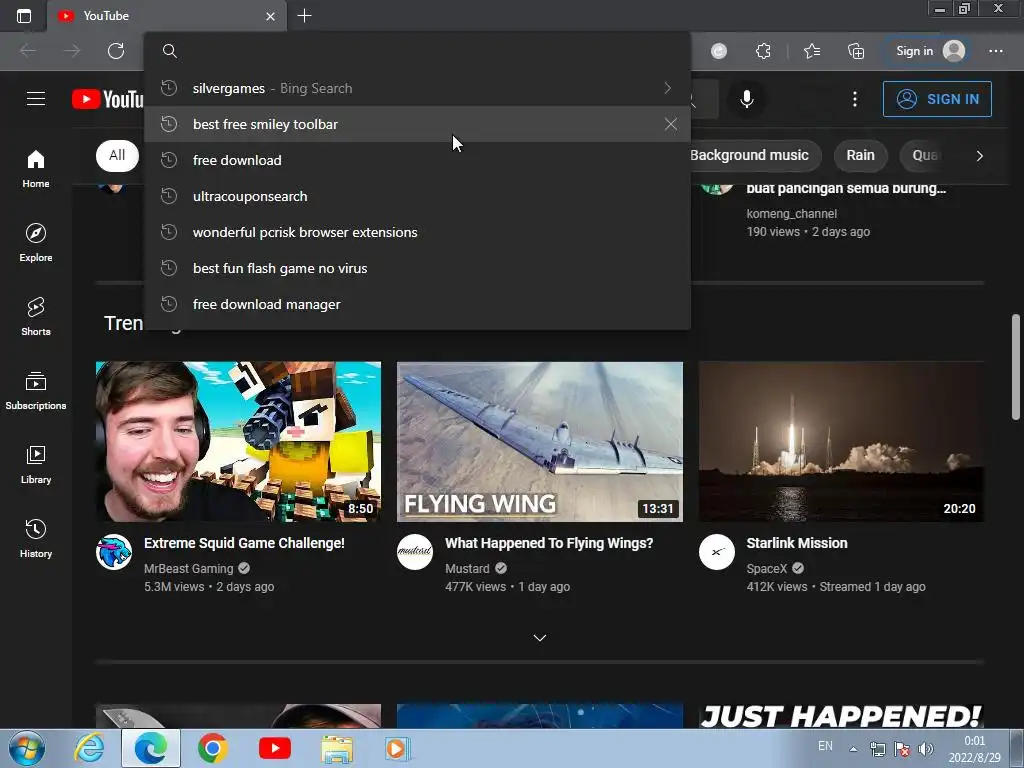This screenshot has width=1024, height=768.
Task: Click the SpaceX channel avatar
Action: (716, 552)
